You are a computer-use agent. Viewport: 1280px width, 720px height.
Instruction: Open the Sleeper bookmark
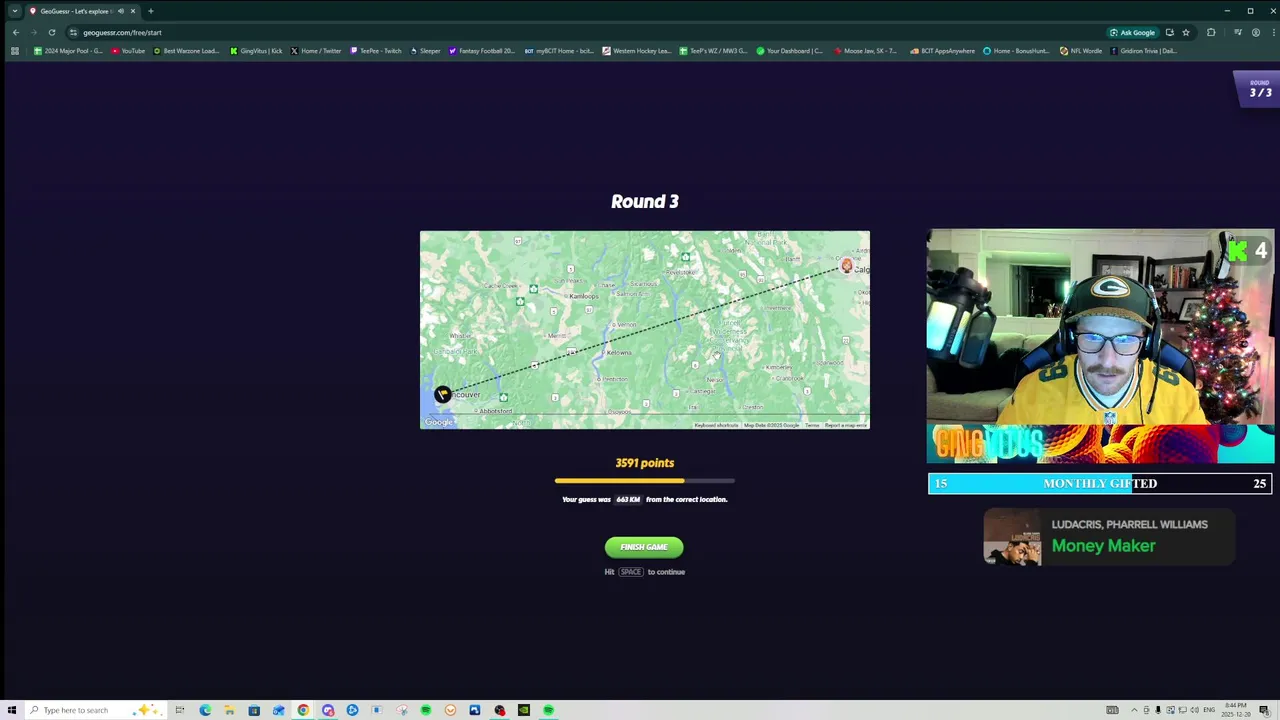click(425, 51)
